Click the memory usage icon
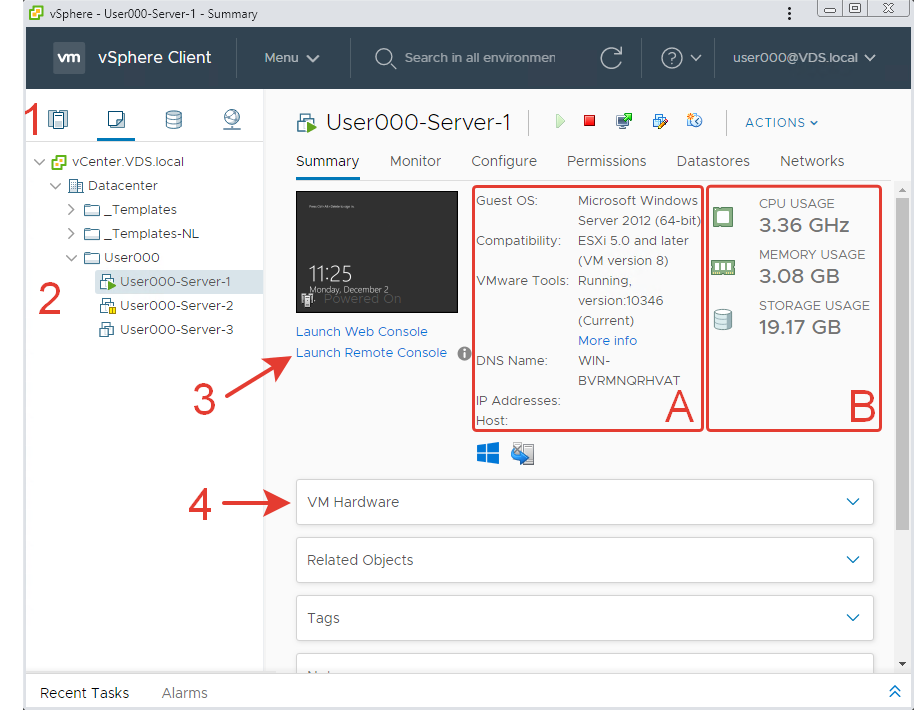 click(723, 268)
